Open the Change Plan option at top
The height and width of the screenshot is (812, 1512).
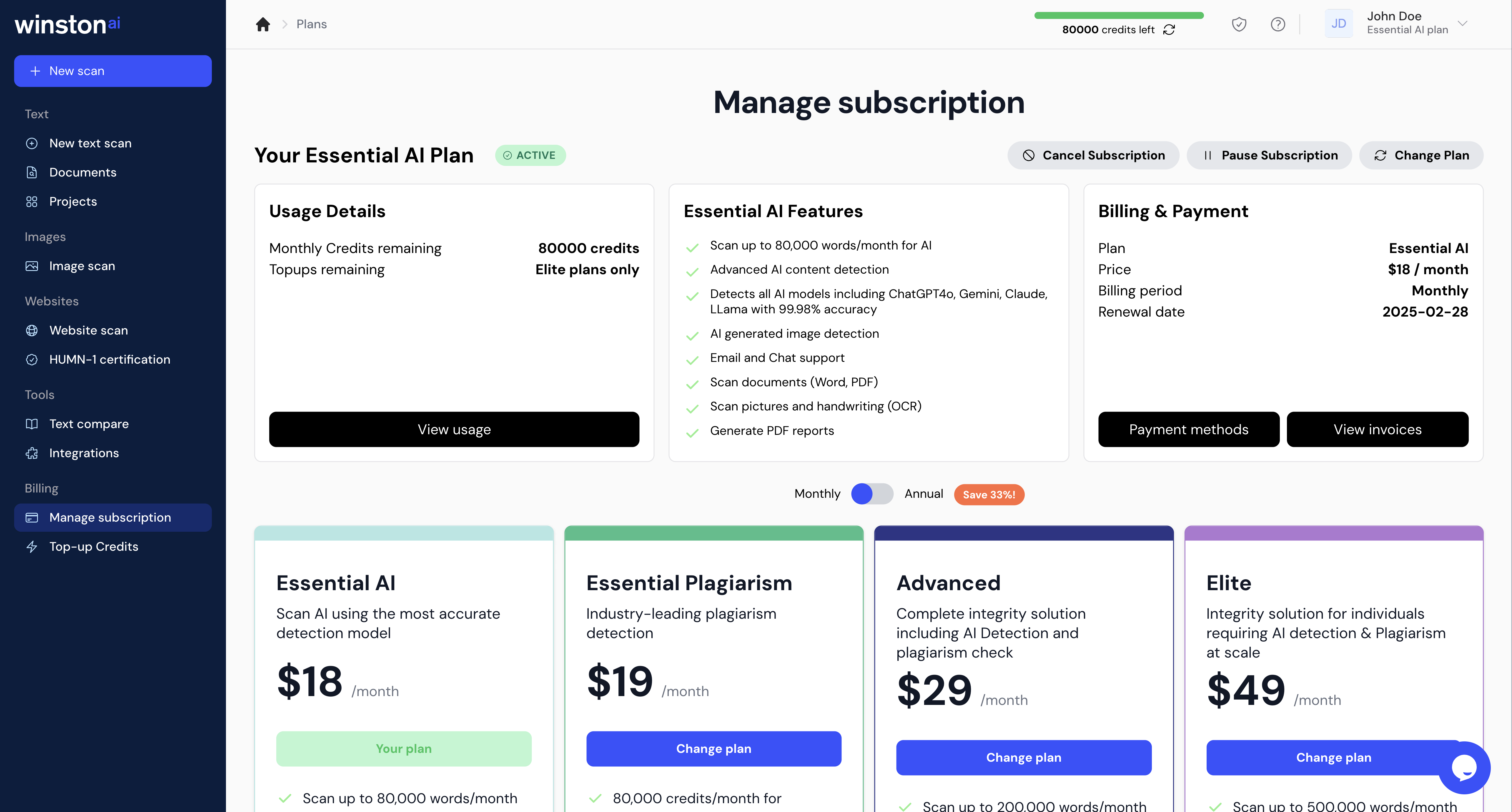(x=1421, y=156)
